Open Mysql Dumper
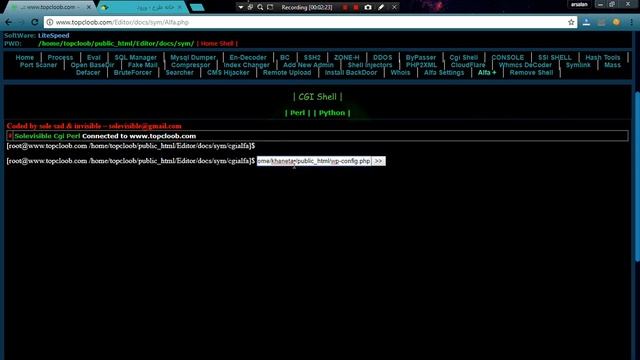This screenshot has width=640, height=360. coord(193,58)
